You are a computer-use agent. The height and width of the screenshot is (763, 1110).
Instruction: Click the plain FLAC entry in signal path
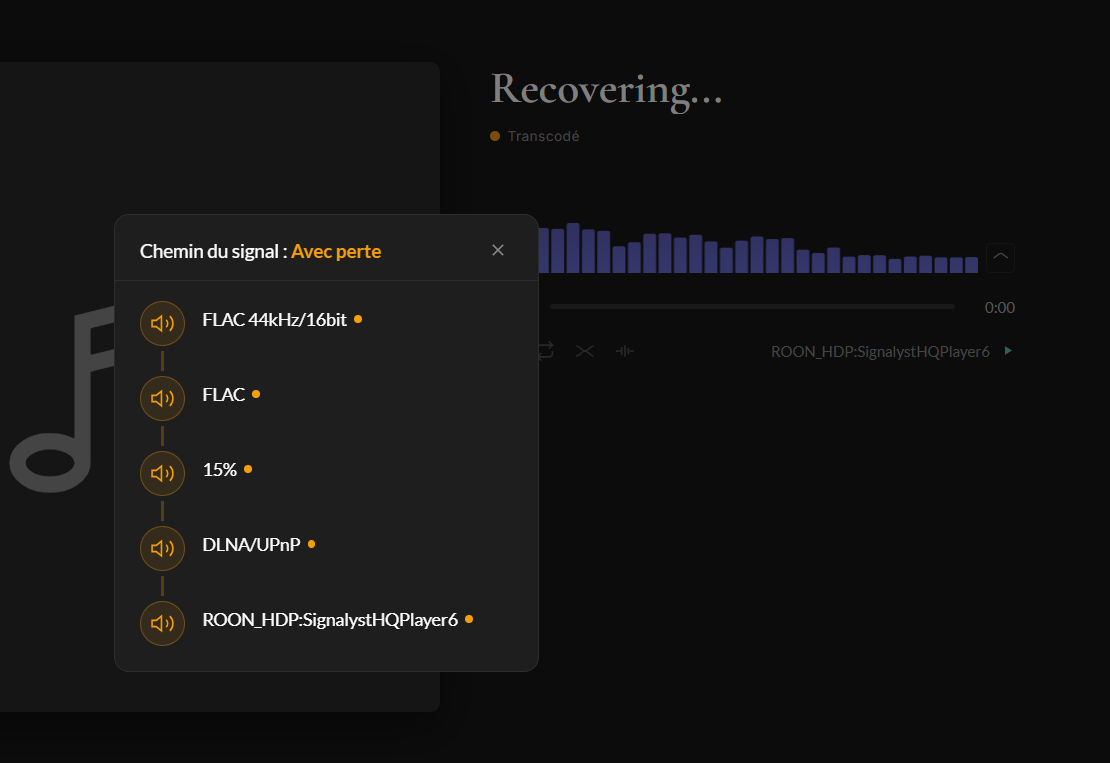coord(224,395)
